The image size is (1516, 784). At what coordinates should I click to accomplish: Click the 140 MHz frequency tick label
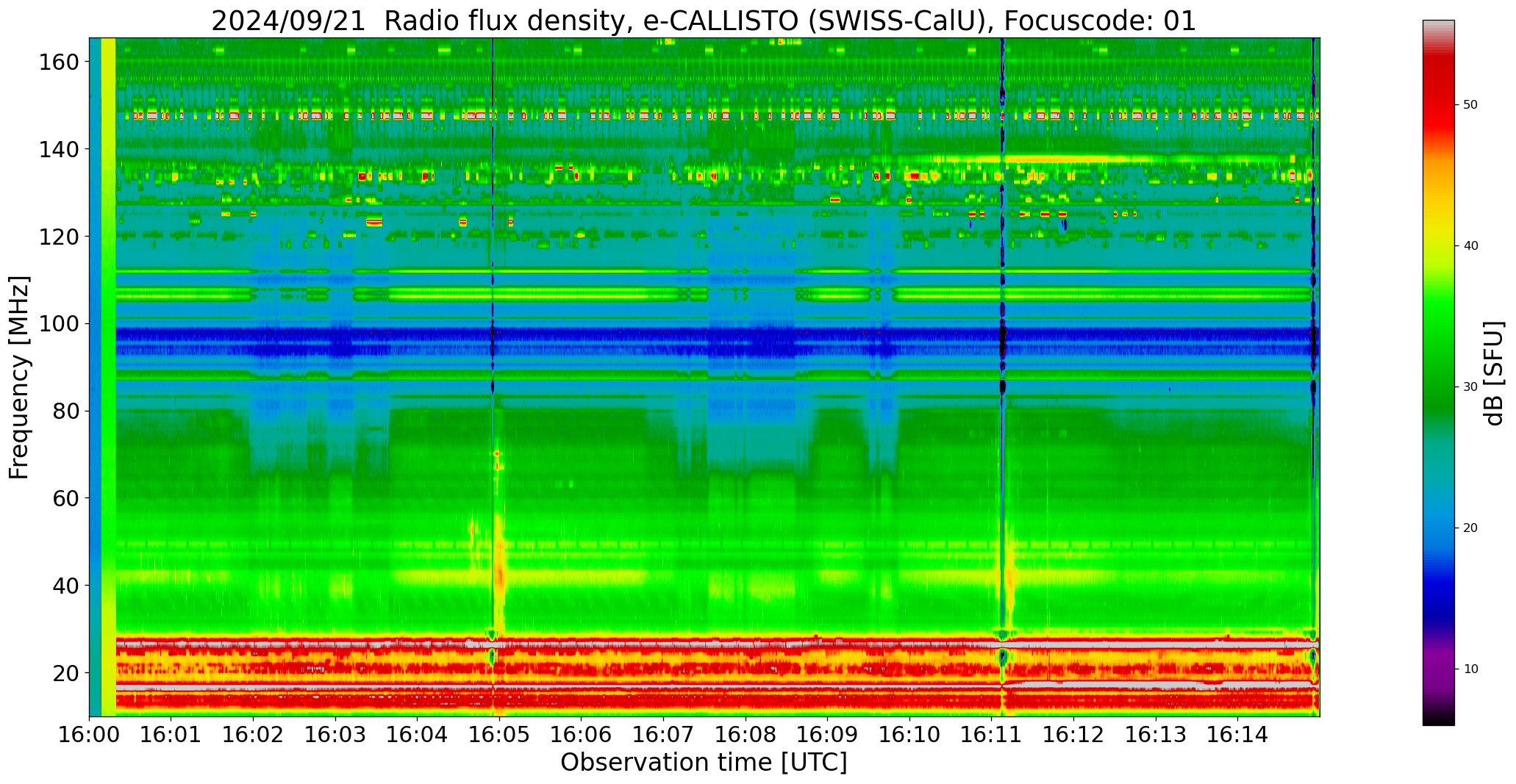tap(58, 149)
